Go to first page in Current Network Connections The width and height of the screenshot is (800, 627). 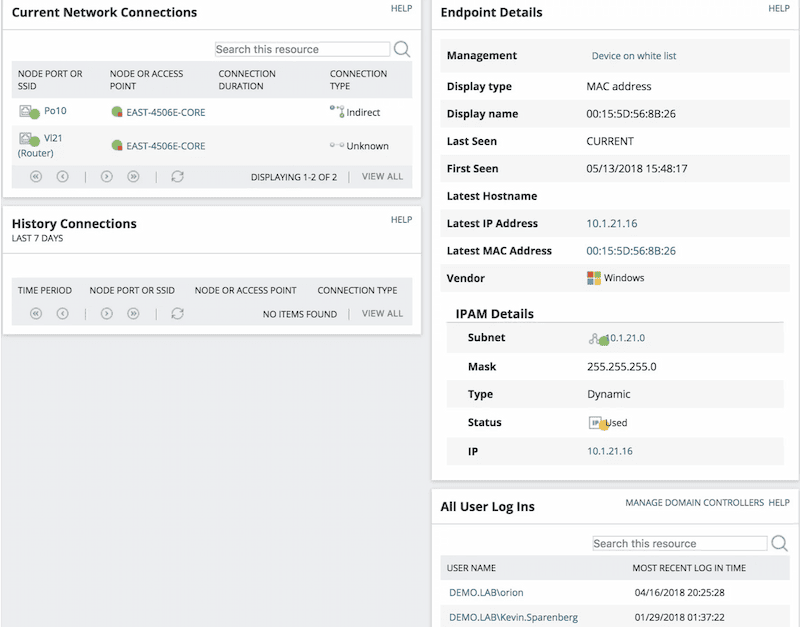36,176
